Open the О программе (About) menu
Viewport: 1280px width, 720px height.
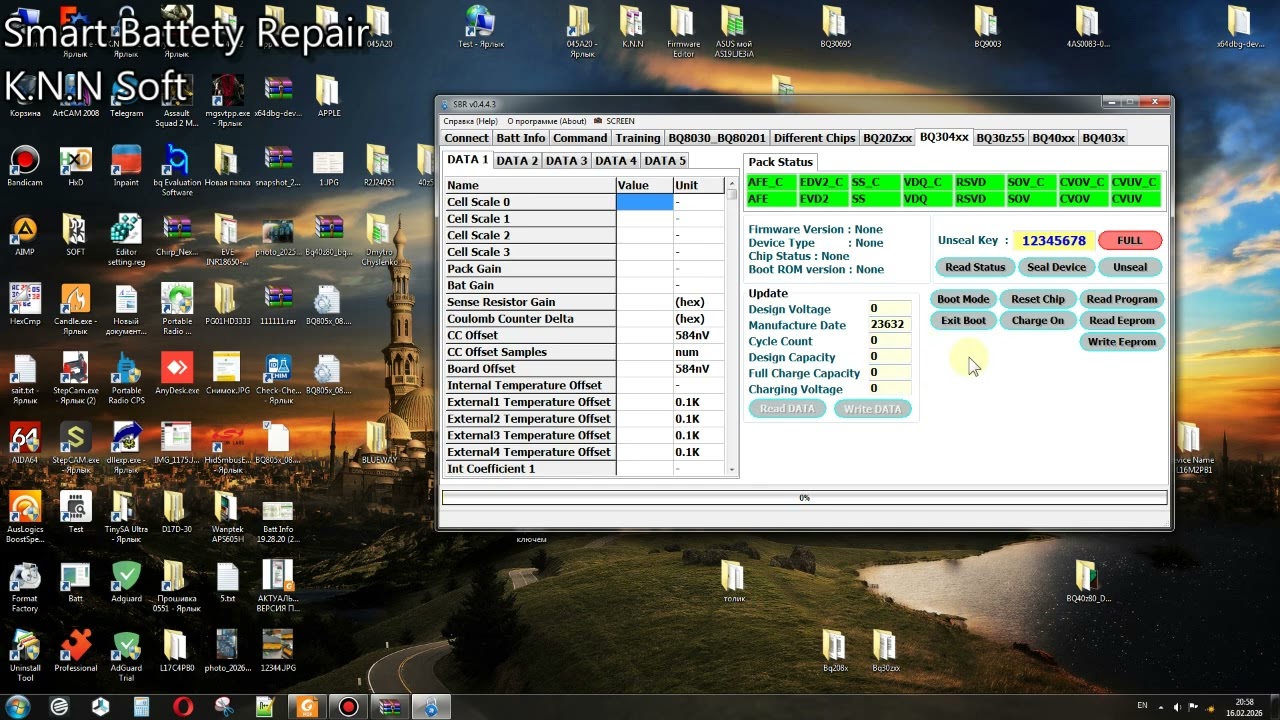547,121
